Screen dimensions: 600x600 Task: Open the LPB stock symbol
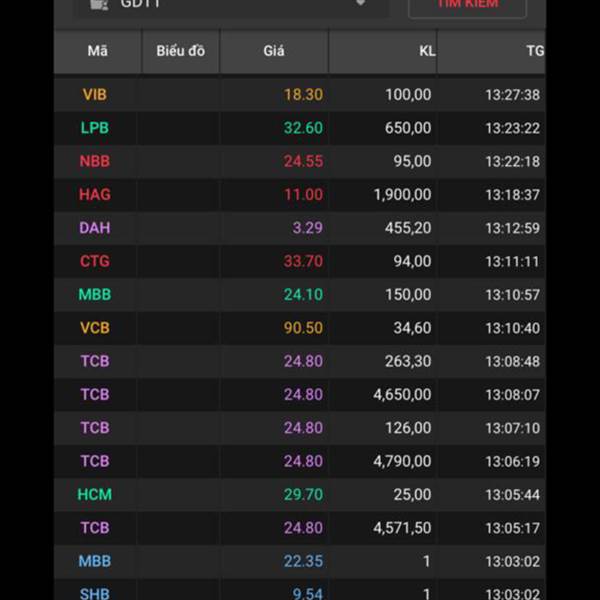(x=95, y=128)
